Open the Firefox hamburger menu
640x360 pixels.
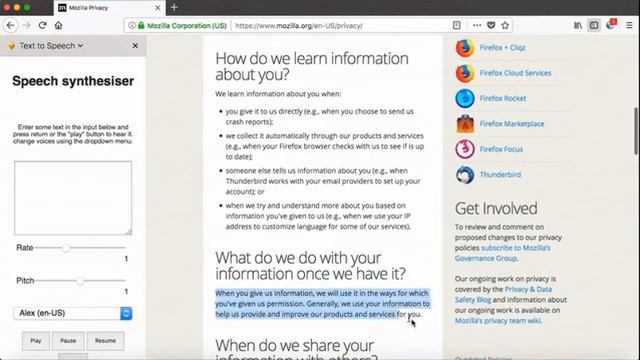point(629,25)
